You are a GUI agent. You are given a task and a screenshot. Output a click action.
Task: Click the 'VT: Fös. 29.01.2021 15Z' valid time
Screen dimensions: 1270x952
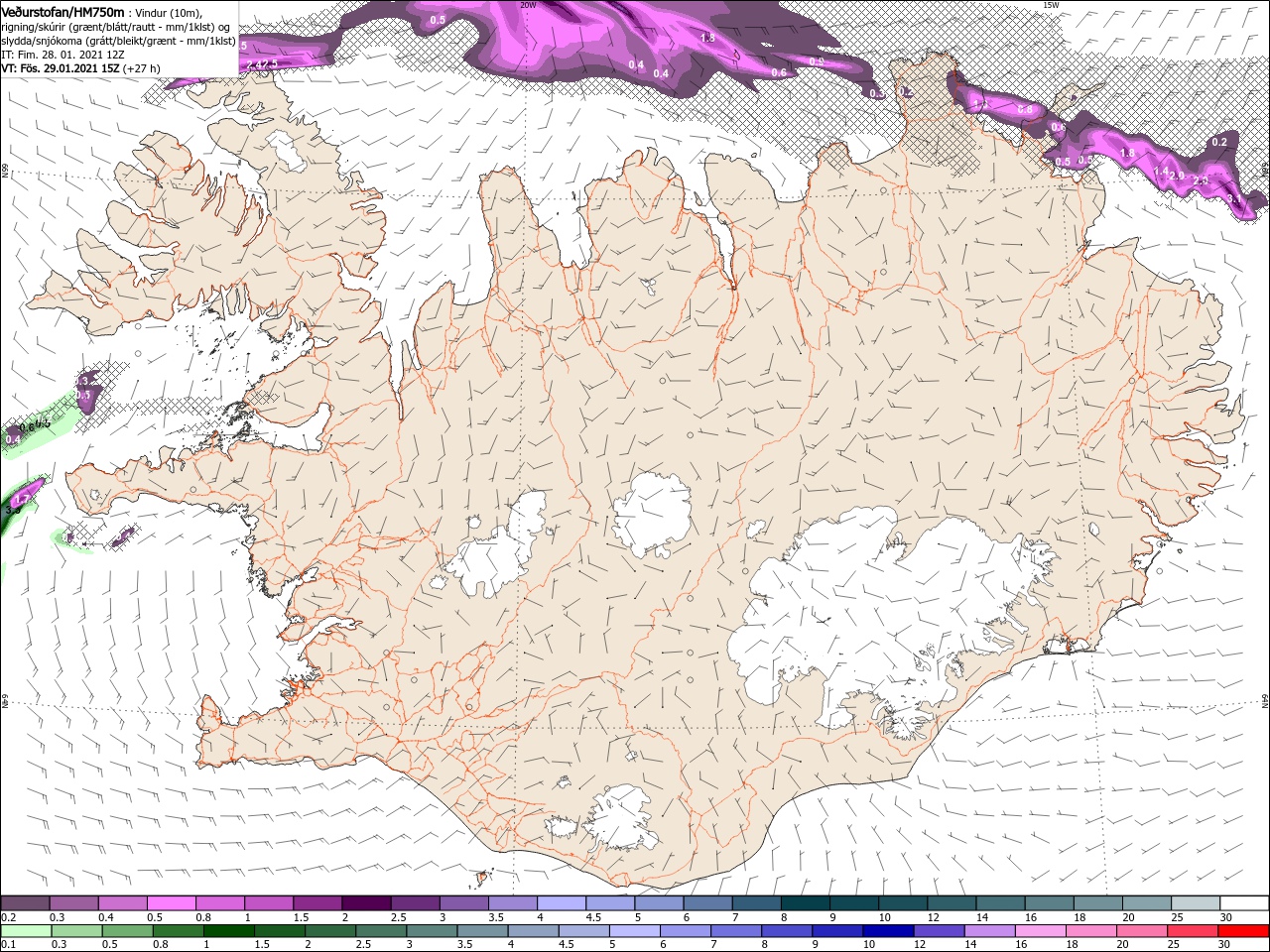click(61, 68)
